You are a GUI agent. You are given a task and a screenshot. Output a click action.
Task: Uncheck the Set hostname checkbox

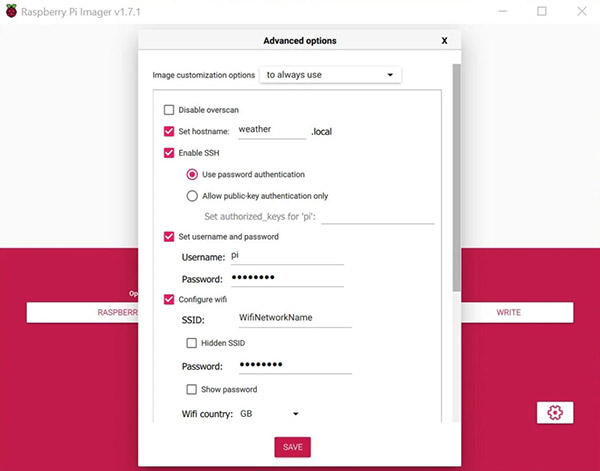tap(169, 130)
